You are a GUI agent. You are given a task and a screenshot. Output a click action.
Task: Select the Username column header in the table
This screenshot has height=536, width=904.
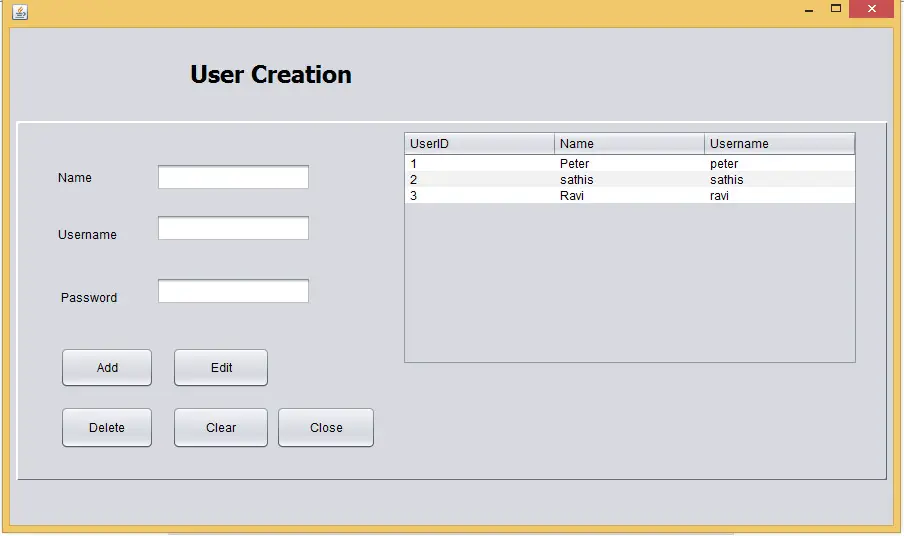pos(779,144)
